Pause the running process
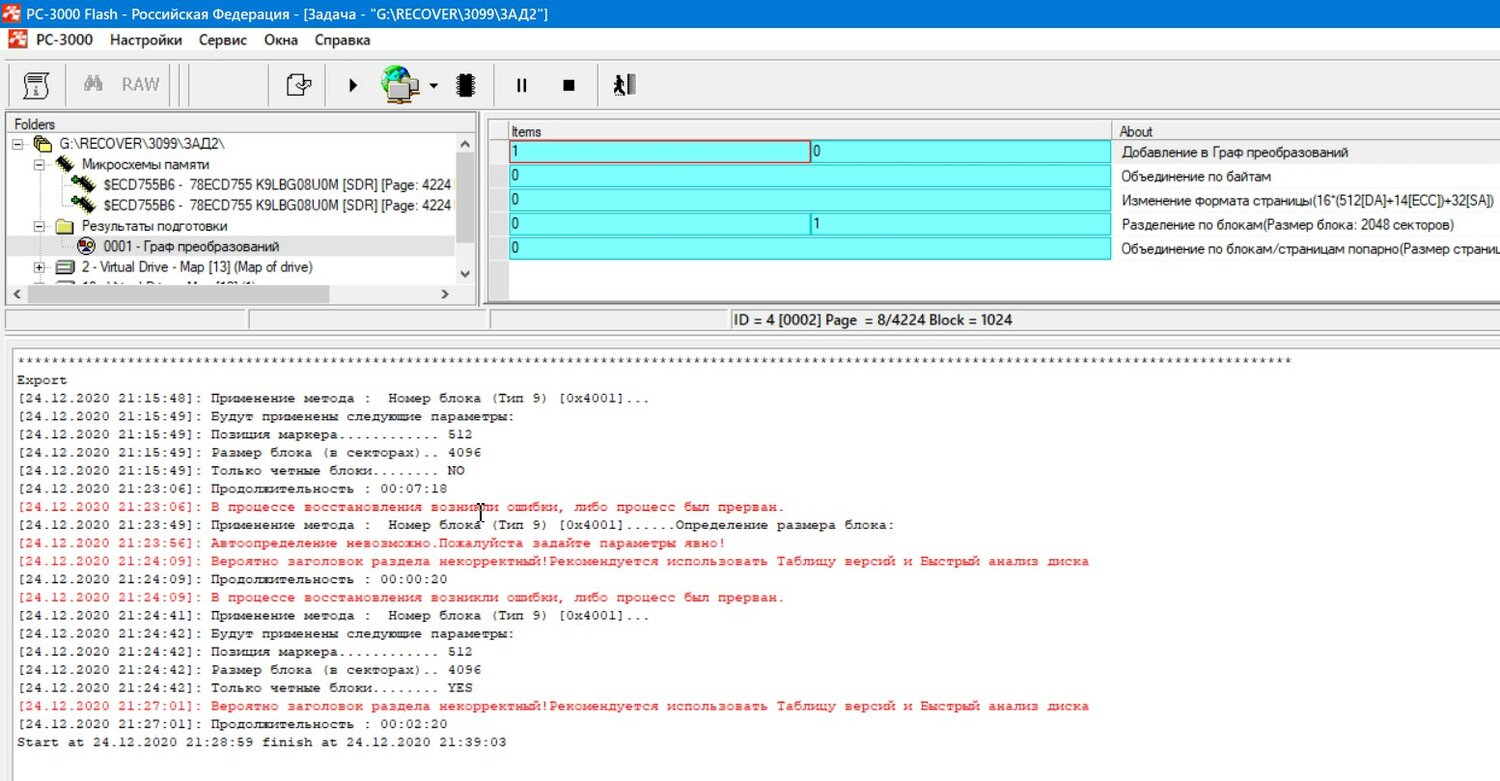This screenshot has width=1500, height=781. (521, 86)
